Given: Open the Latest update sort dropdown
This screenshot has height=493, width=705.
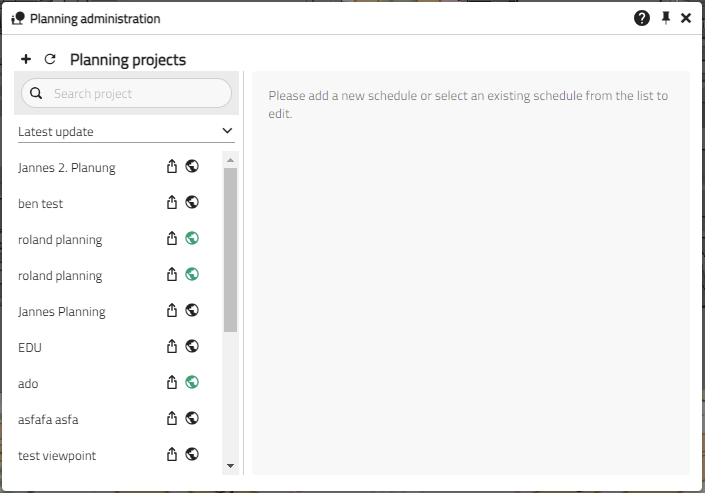Looking at the screenshot, I should click(x=126, y=131).
